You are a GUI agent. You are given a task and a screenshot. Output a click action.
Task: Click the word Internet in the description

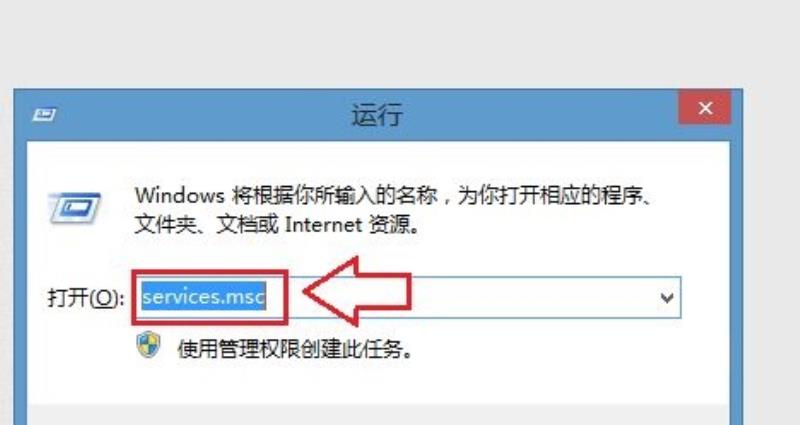coord(323,224)
